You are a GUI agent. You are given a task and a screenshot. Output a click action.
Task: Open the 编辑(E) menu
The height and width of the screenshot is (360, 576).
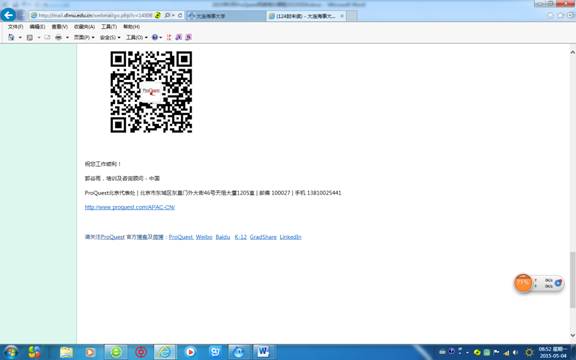pyautogui.click(x=37, y=27)
